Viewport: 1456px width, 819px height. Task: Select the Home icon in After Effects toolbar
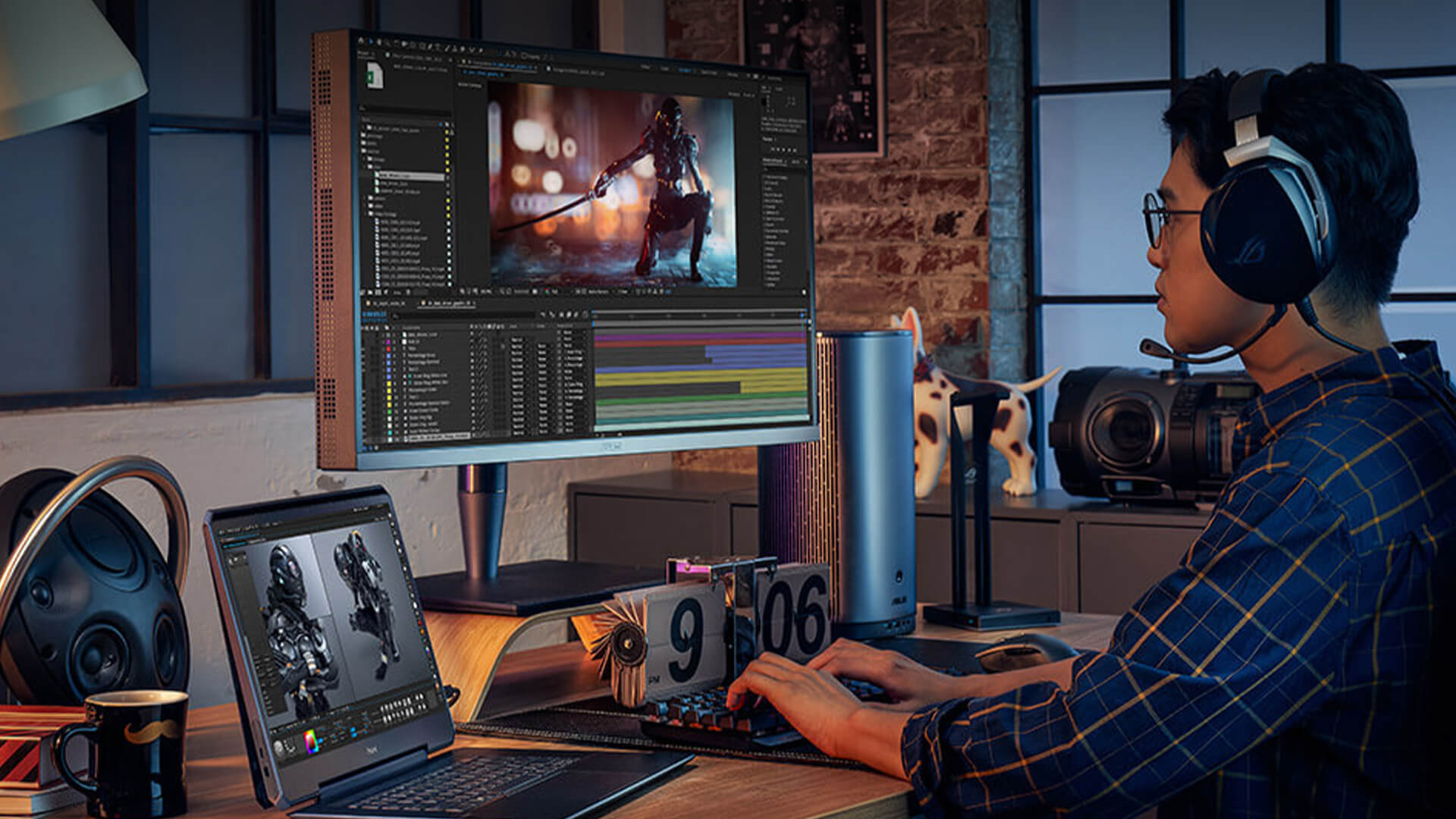(361, 40)
